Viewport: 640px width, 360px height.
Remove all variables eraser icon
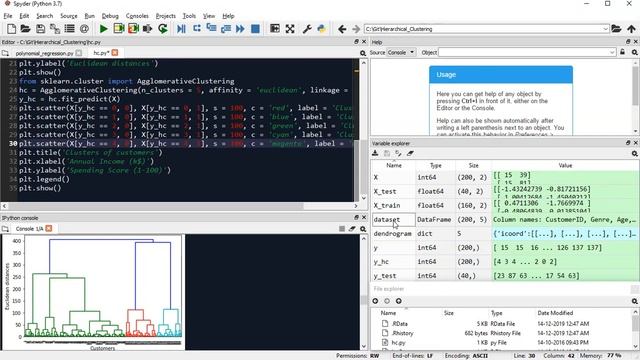point(410,153)
